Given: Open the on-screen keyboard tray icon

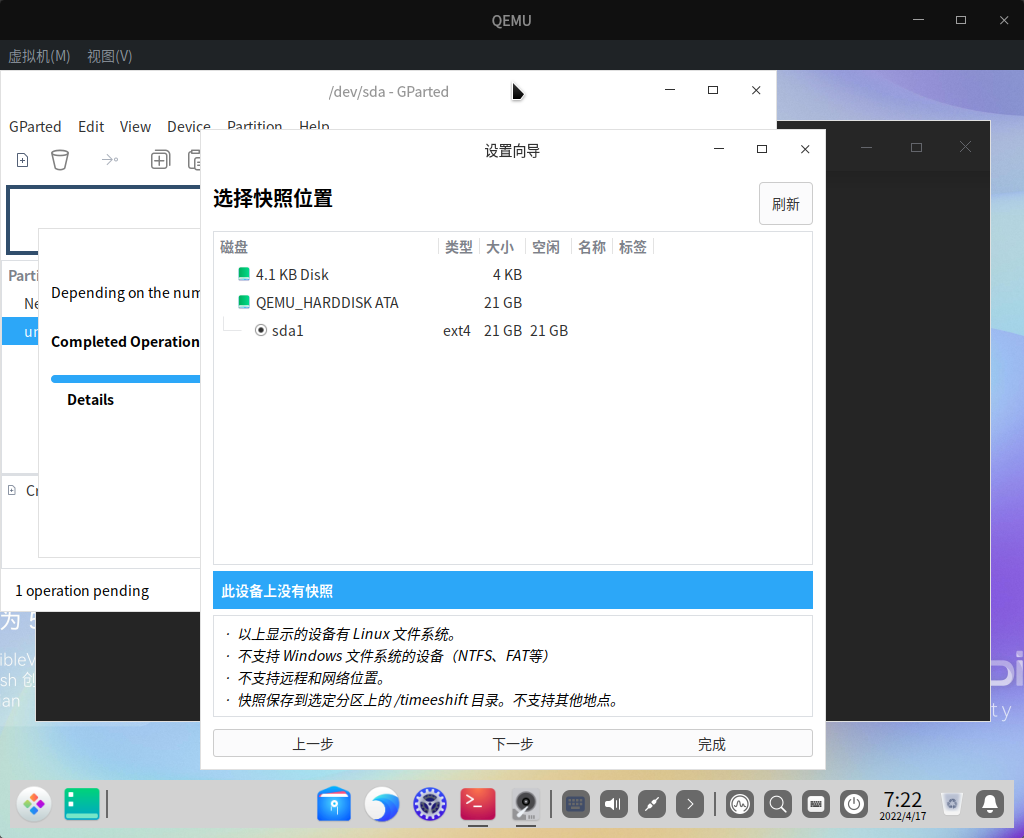Looking at the screenshot, I should (x=575, y=804).
